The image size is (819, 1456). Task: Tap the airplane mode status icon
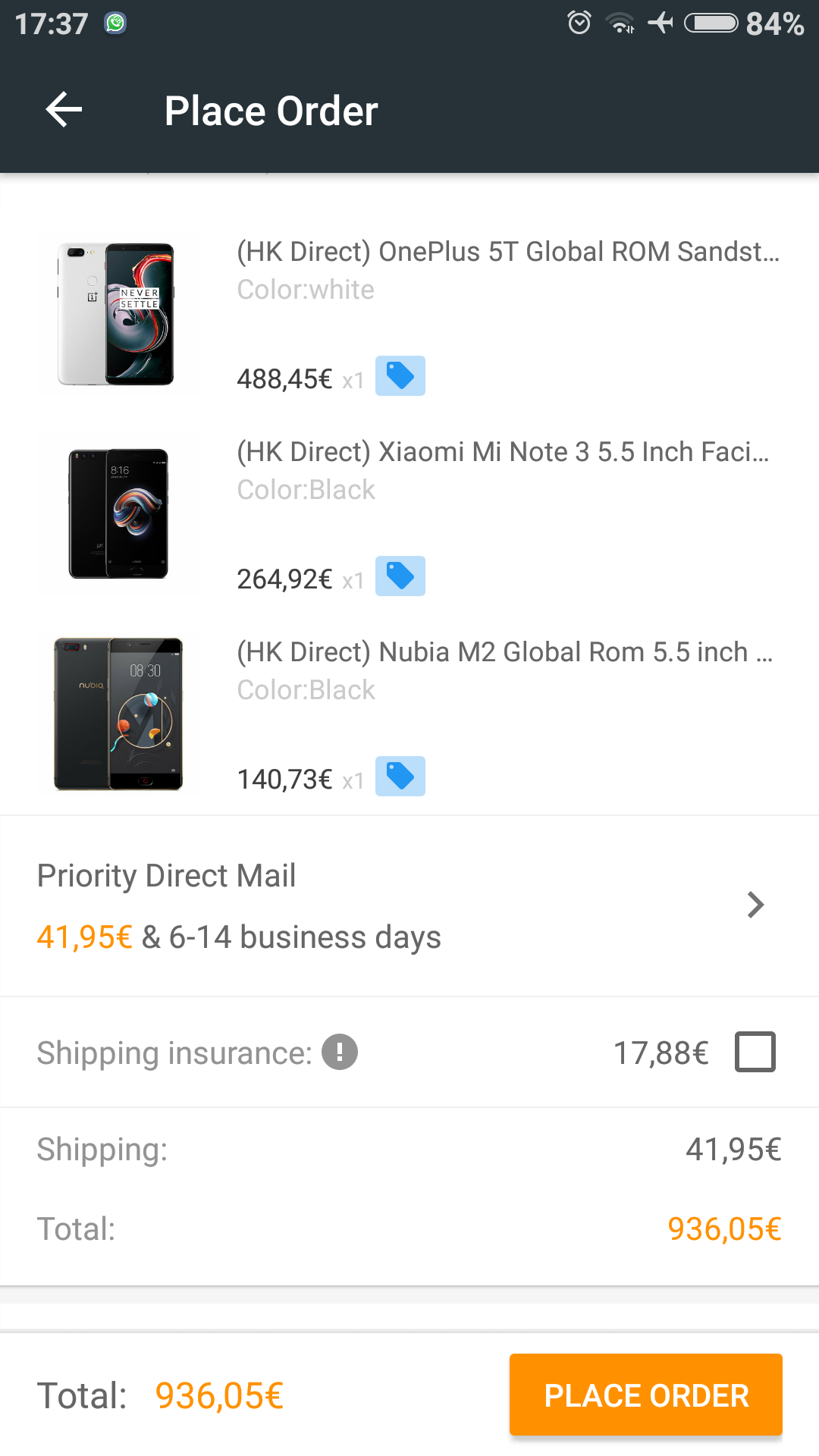click(661, 23)
